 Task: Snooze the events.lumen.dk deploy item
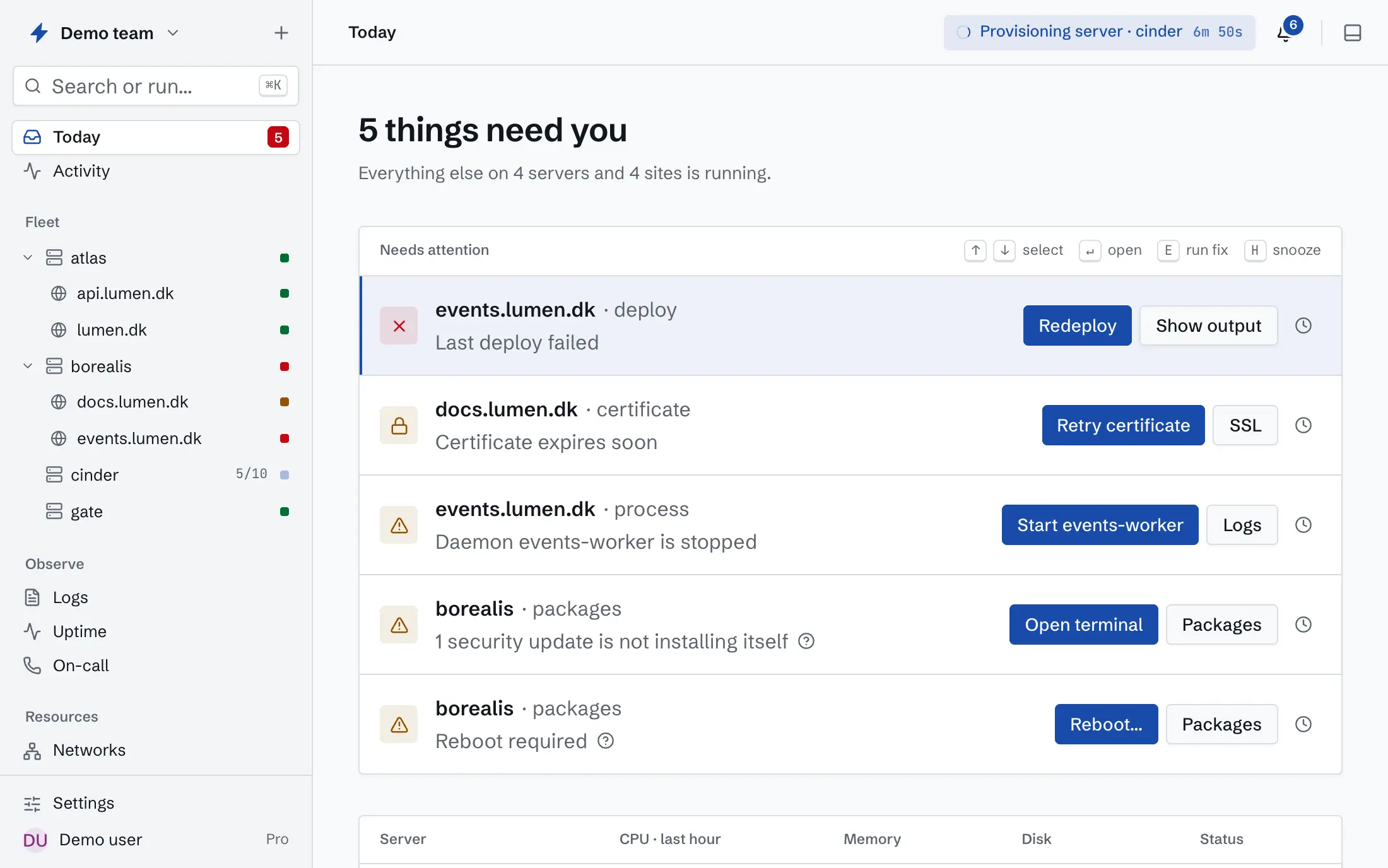coord(1303,325)
